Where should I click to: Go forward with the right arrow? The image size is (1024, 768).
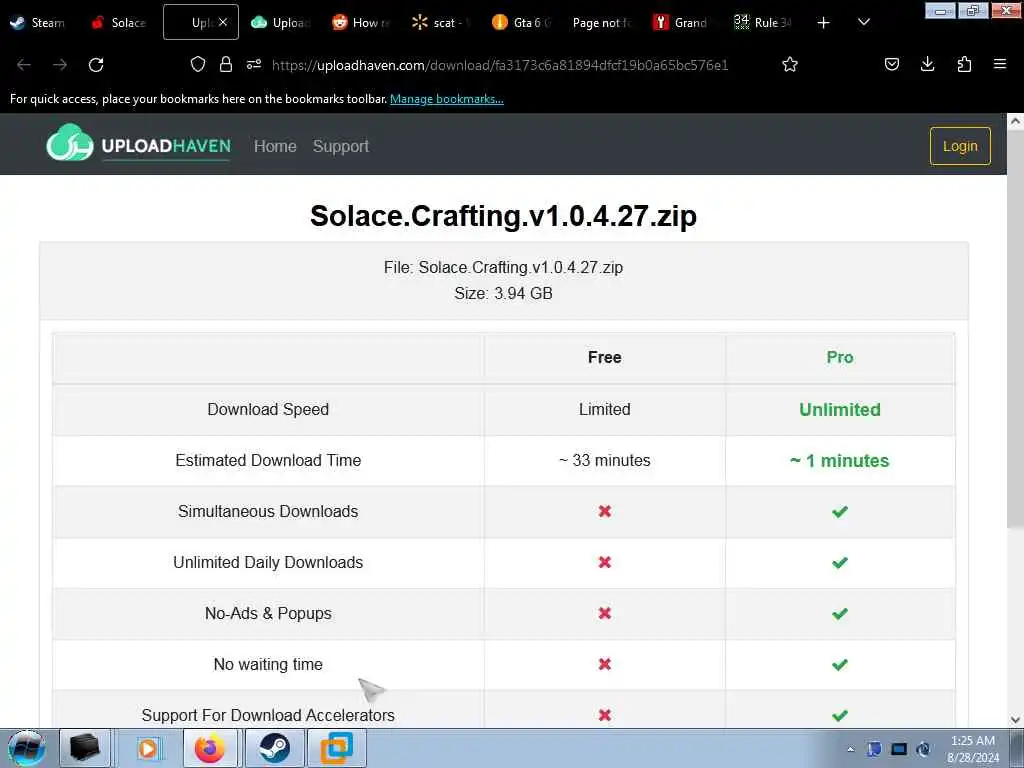point(60,65)
